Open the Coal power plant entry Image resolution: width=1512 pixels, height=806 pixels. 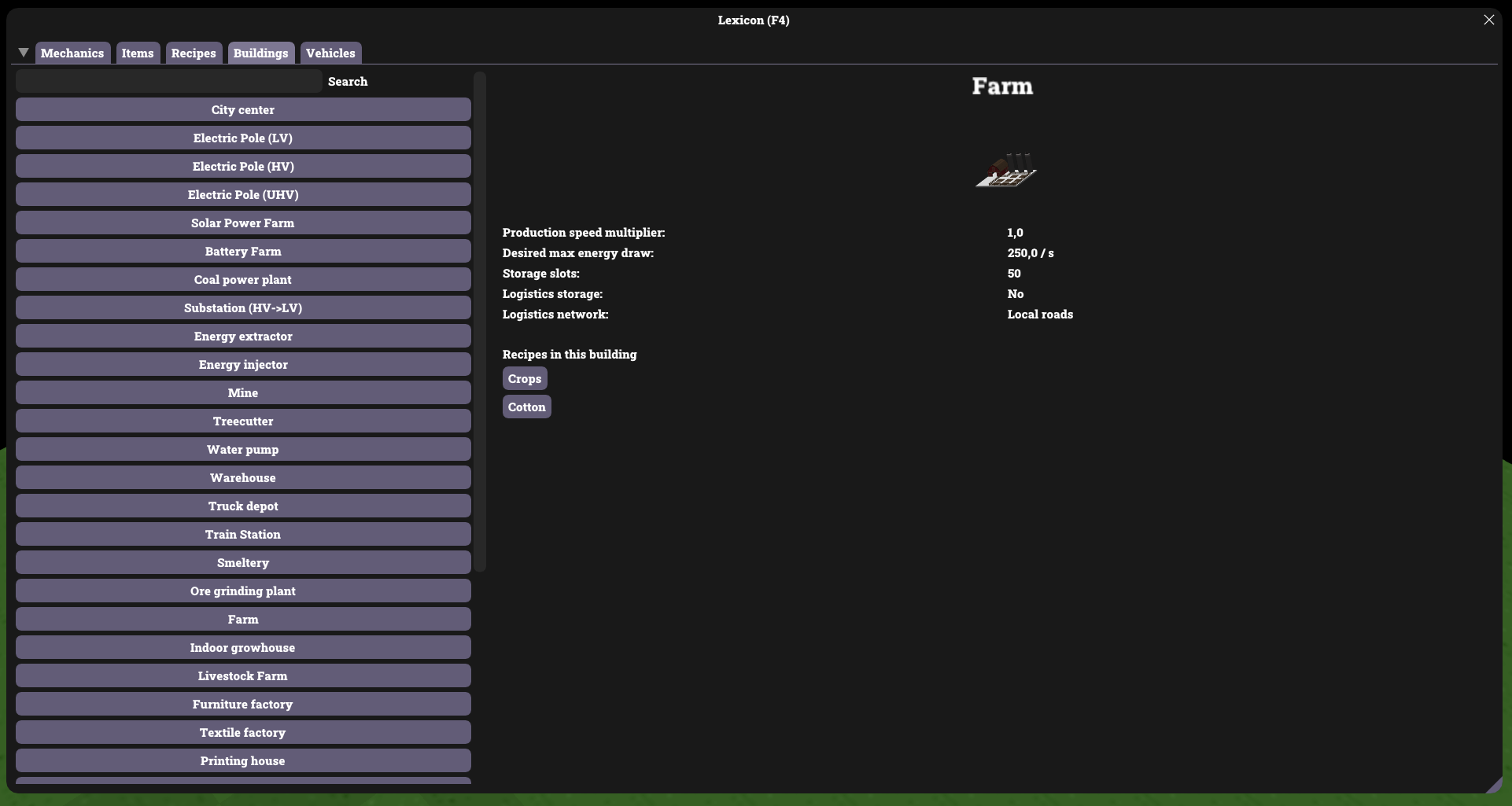(243, 280)
